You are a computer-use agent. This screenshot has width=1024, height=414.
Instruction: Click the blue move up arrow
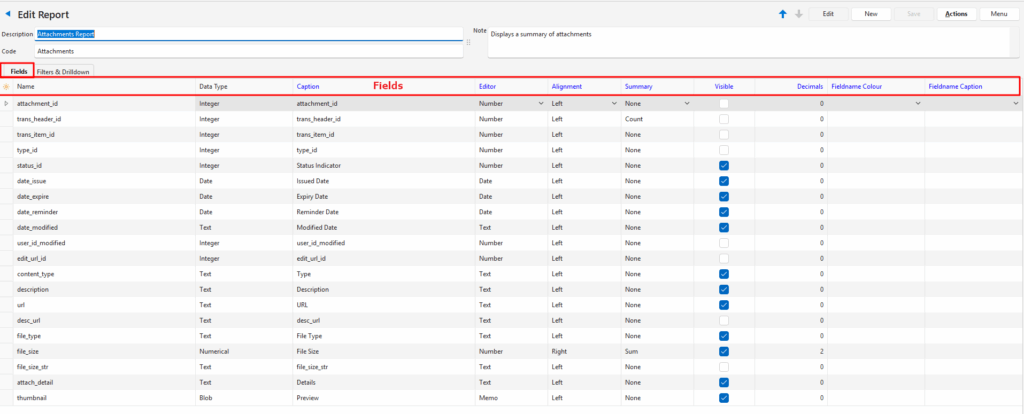[782, 14]
